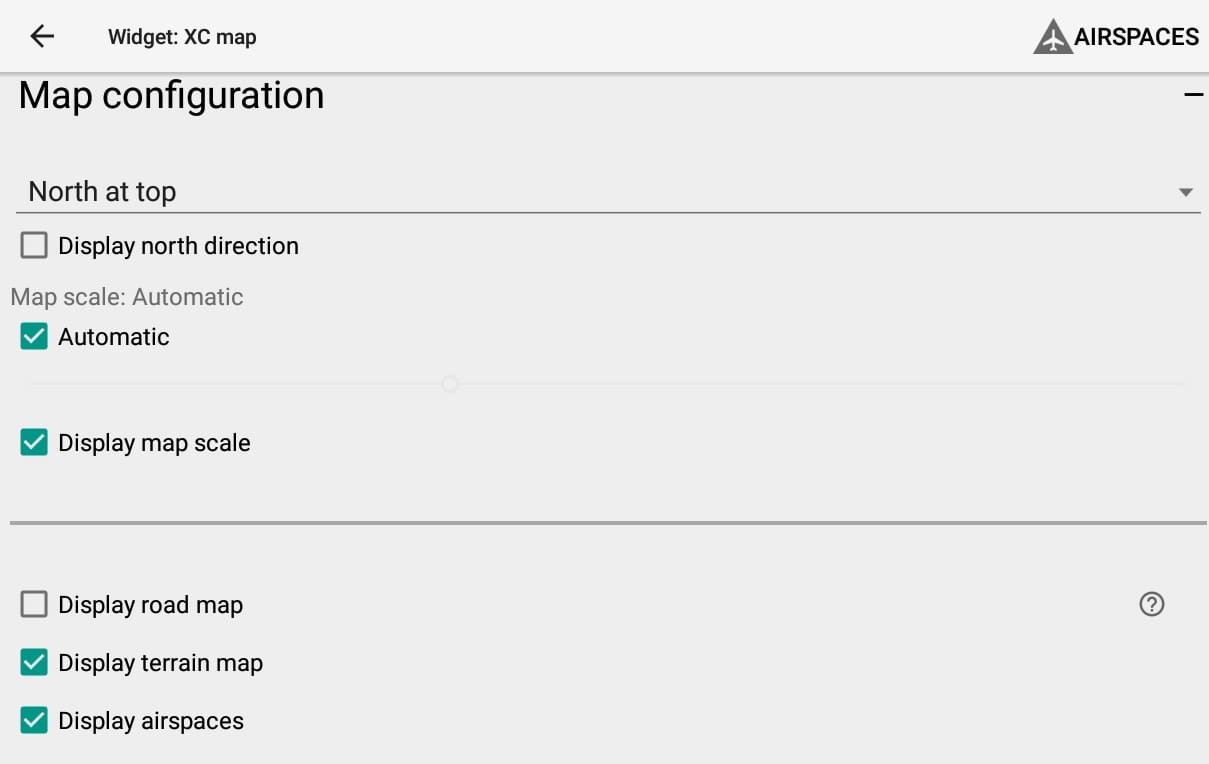Go back using the arrow icon
This screenshot has width=1209, height=764.
(42, 37)
